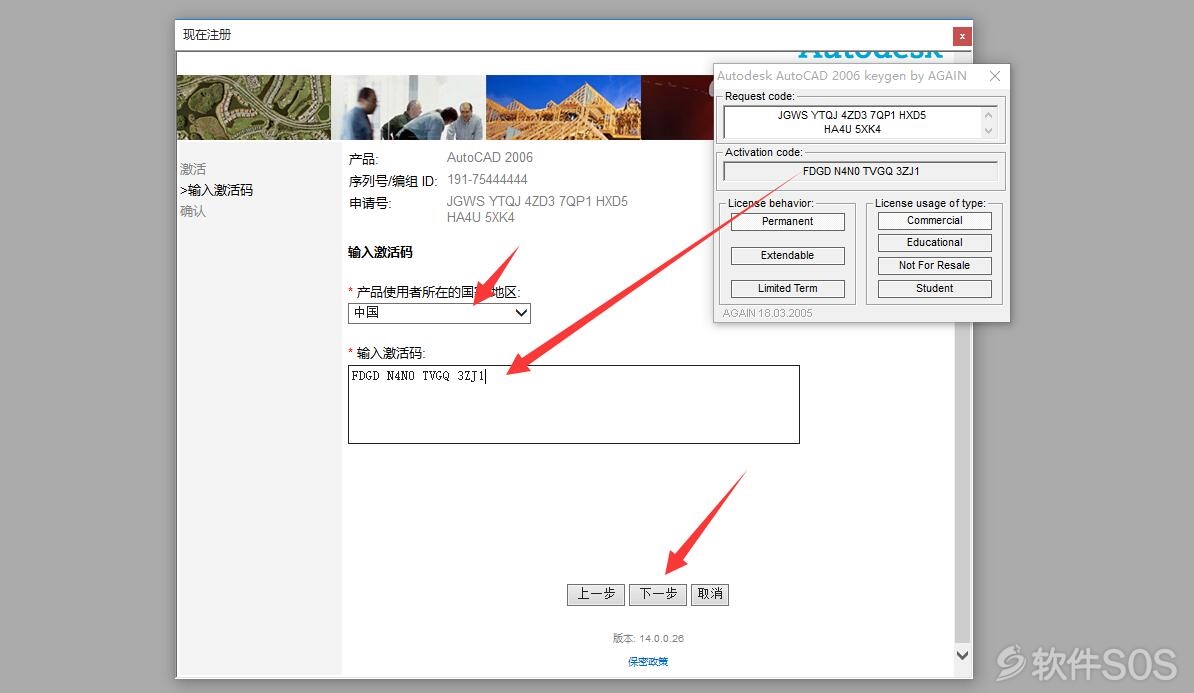Select Student license usage type
Screen dimensions: 1194x693
click(x=934, y=289)
